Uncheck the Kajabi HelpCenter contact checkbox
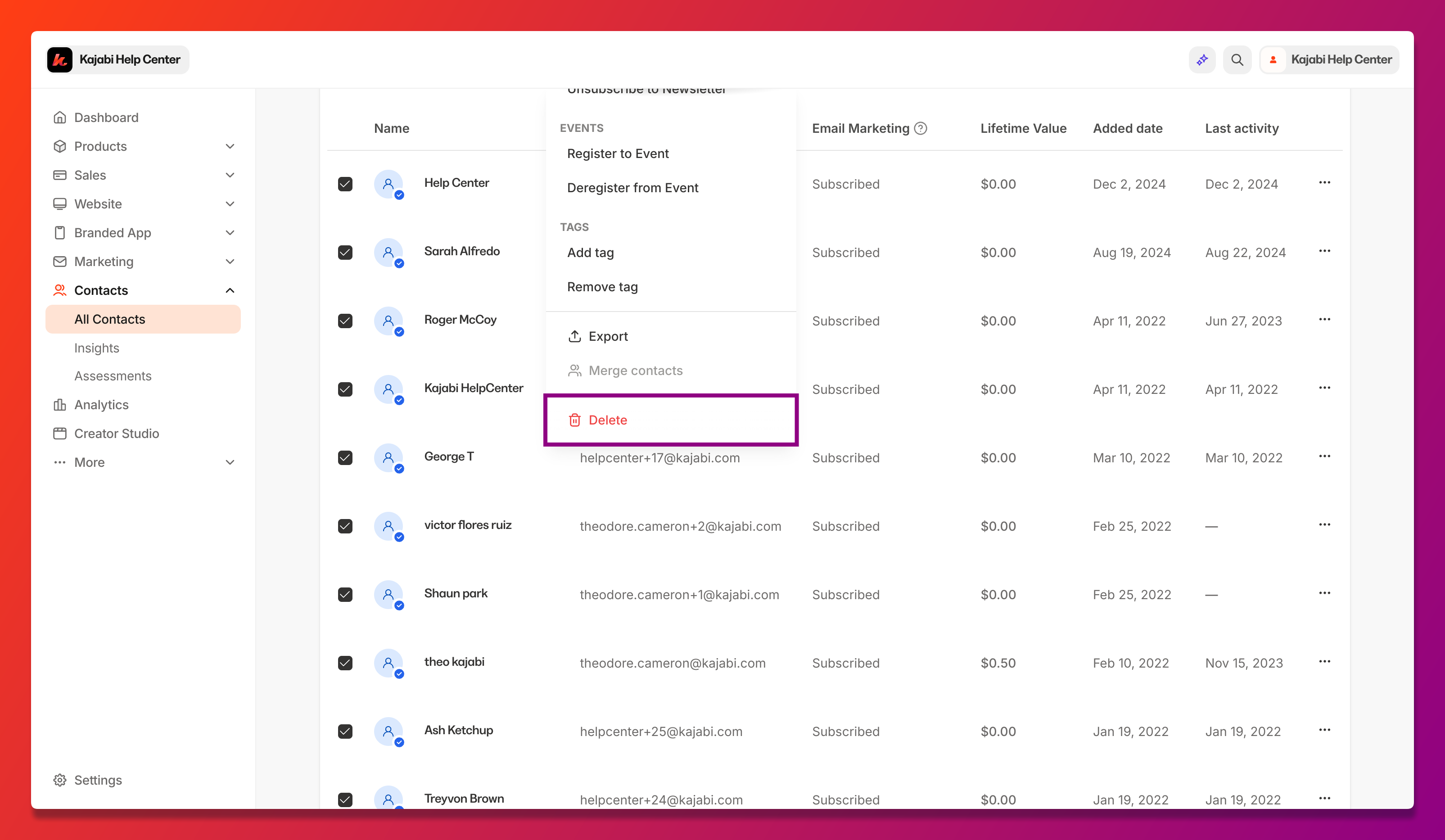Image resolution: width=1445 pixels, height=840 pixels. coord(345,389)
